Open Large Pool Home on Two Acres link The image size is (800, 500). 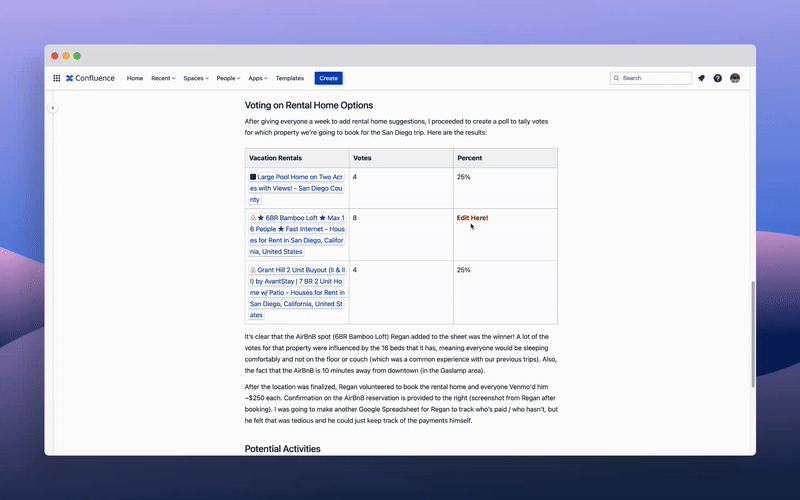tap(296, 188)
